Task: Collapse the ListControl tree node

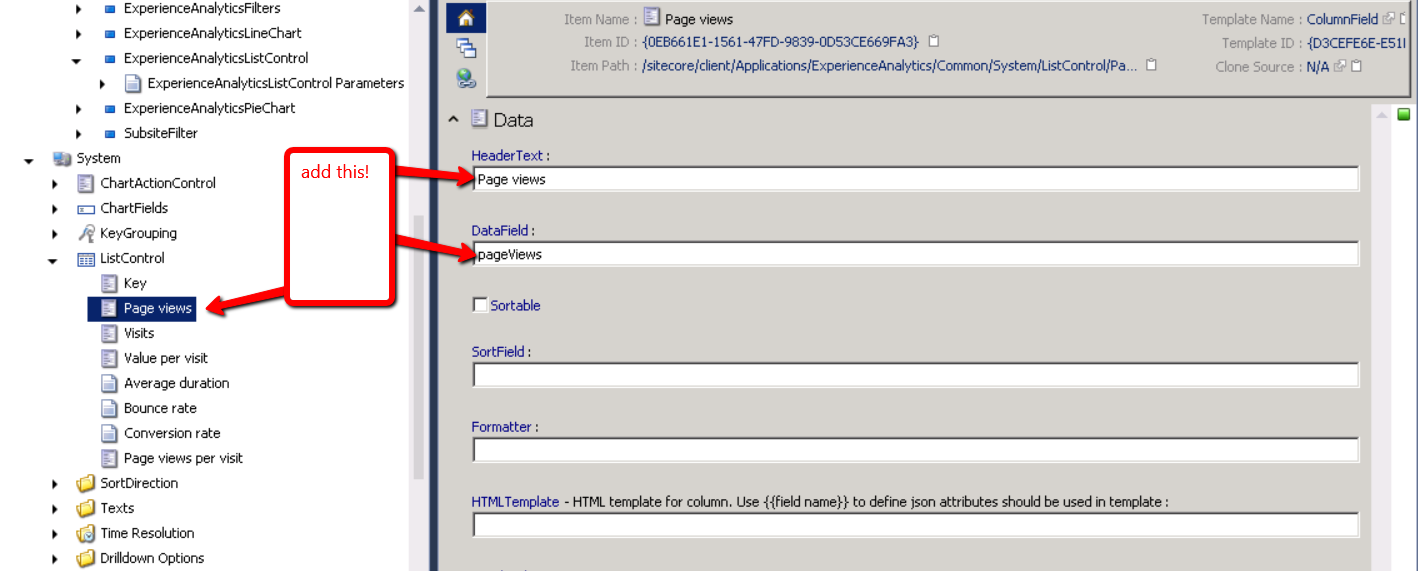Action: pos(54,259)
